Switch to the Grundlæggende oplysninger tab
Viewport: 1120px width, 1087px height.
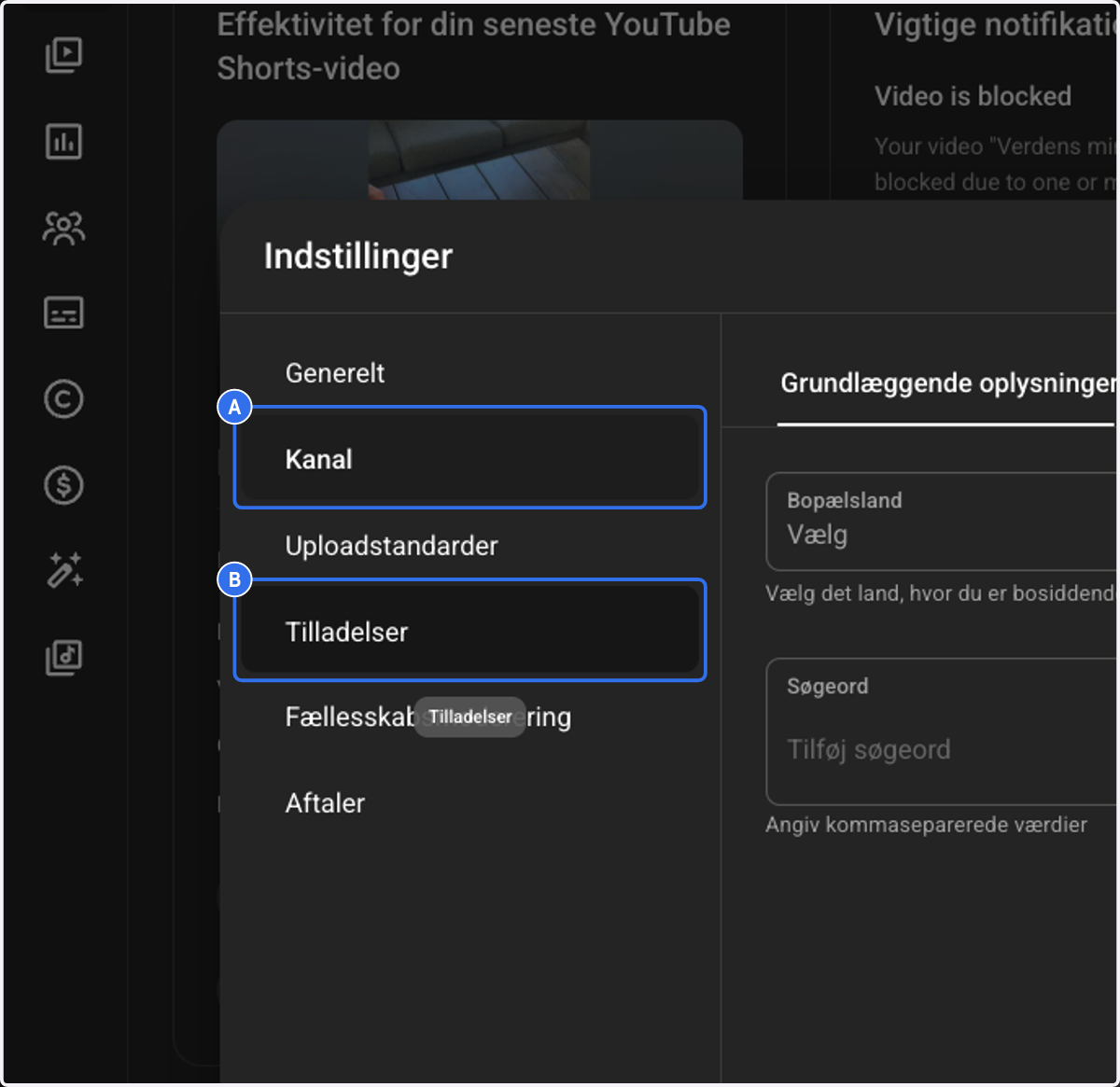(947, 383)
